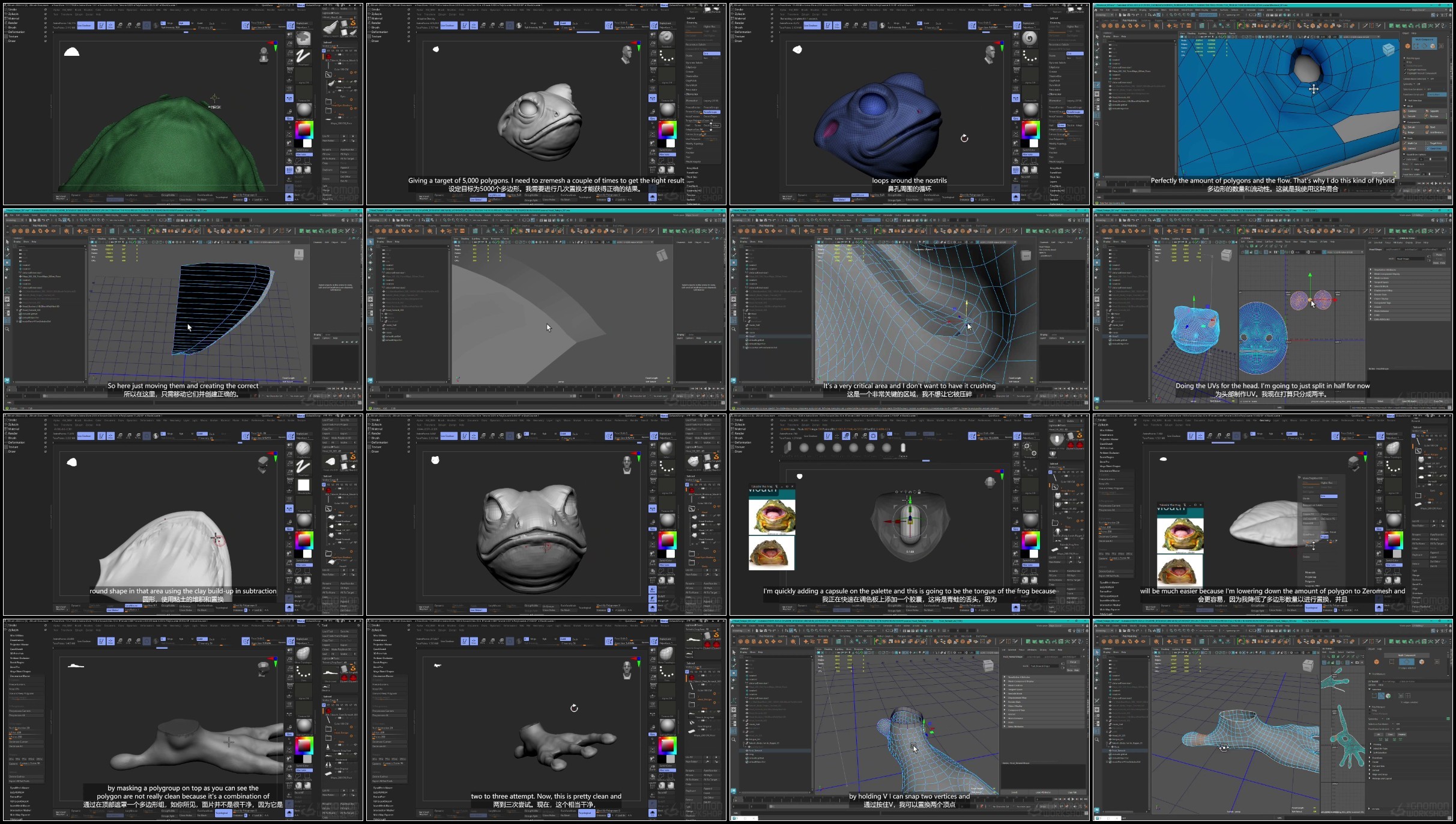Toggle Live Boolean in green masked mesh frame

click(85, 26)
